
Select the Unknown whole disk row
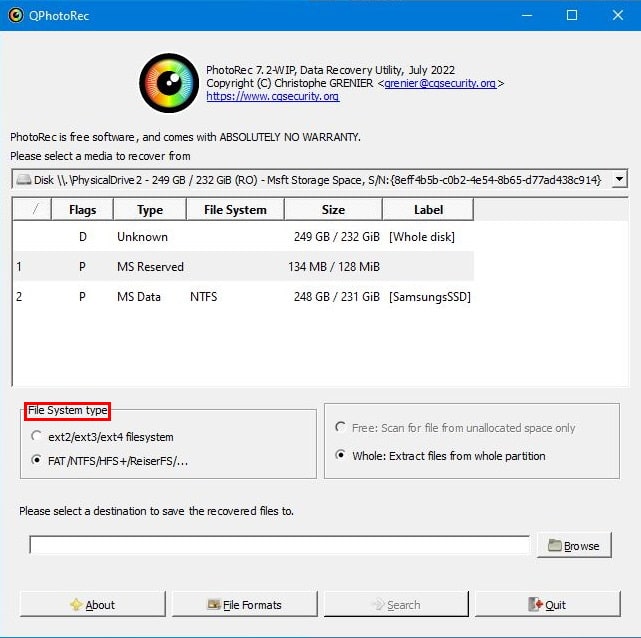(244, 237)
